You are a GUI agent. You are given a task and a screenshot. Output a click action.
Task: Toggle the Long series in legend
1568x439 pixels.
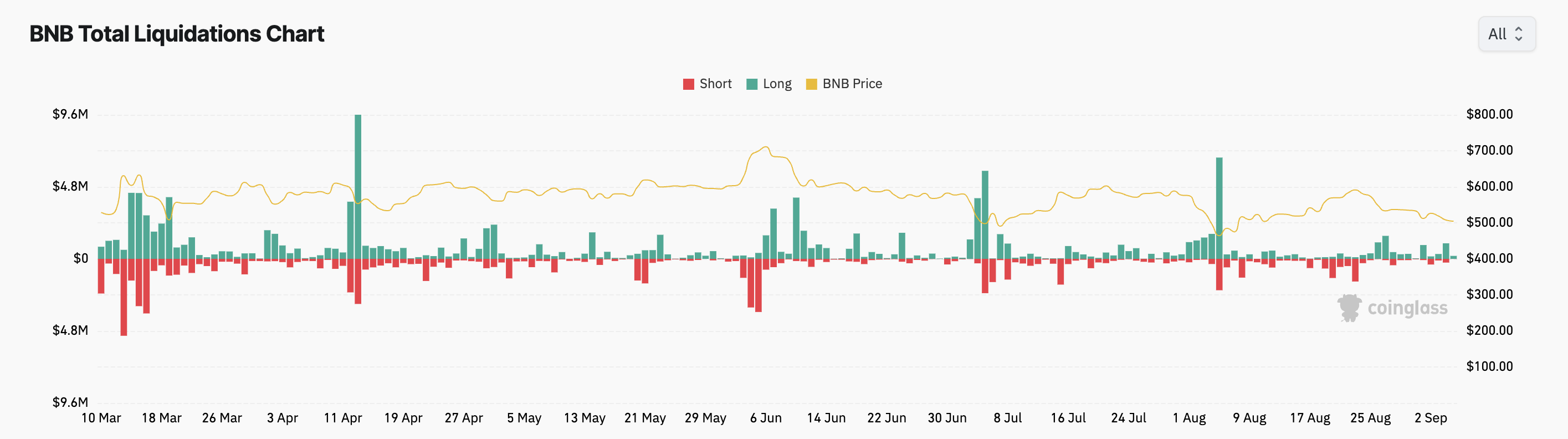click(x=769, y=84)
